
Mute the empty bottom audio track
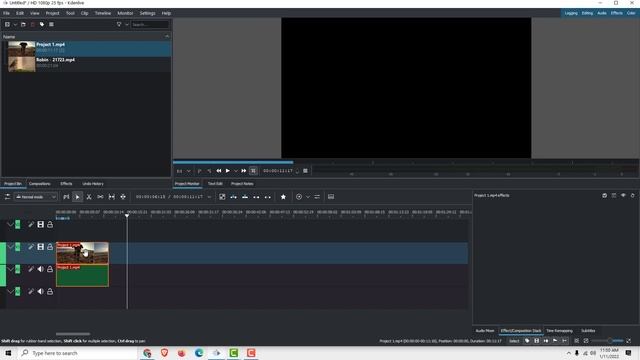click(40, 291)
